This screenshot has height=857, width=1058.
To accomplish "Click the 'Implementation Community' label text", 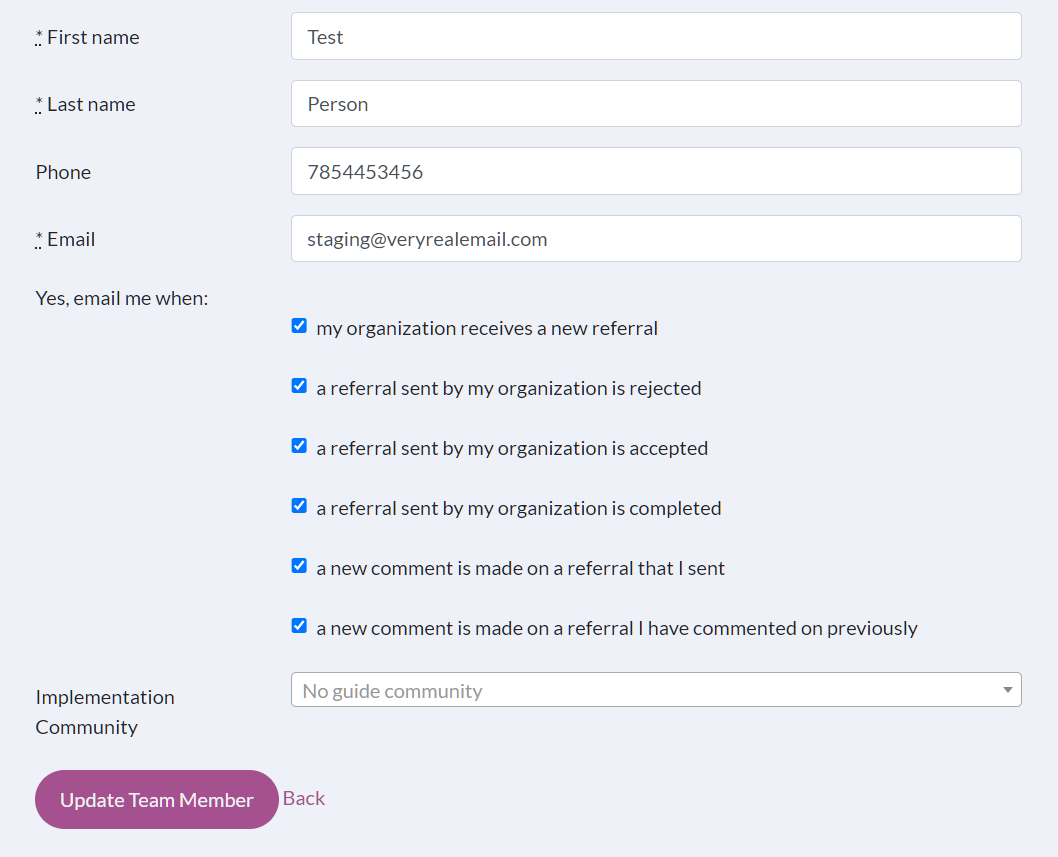I will point(104,711).
